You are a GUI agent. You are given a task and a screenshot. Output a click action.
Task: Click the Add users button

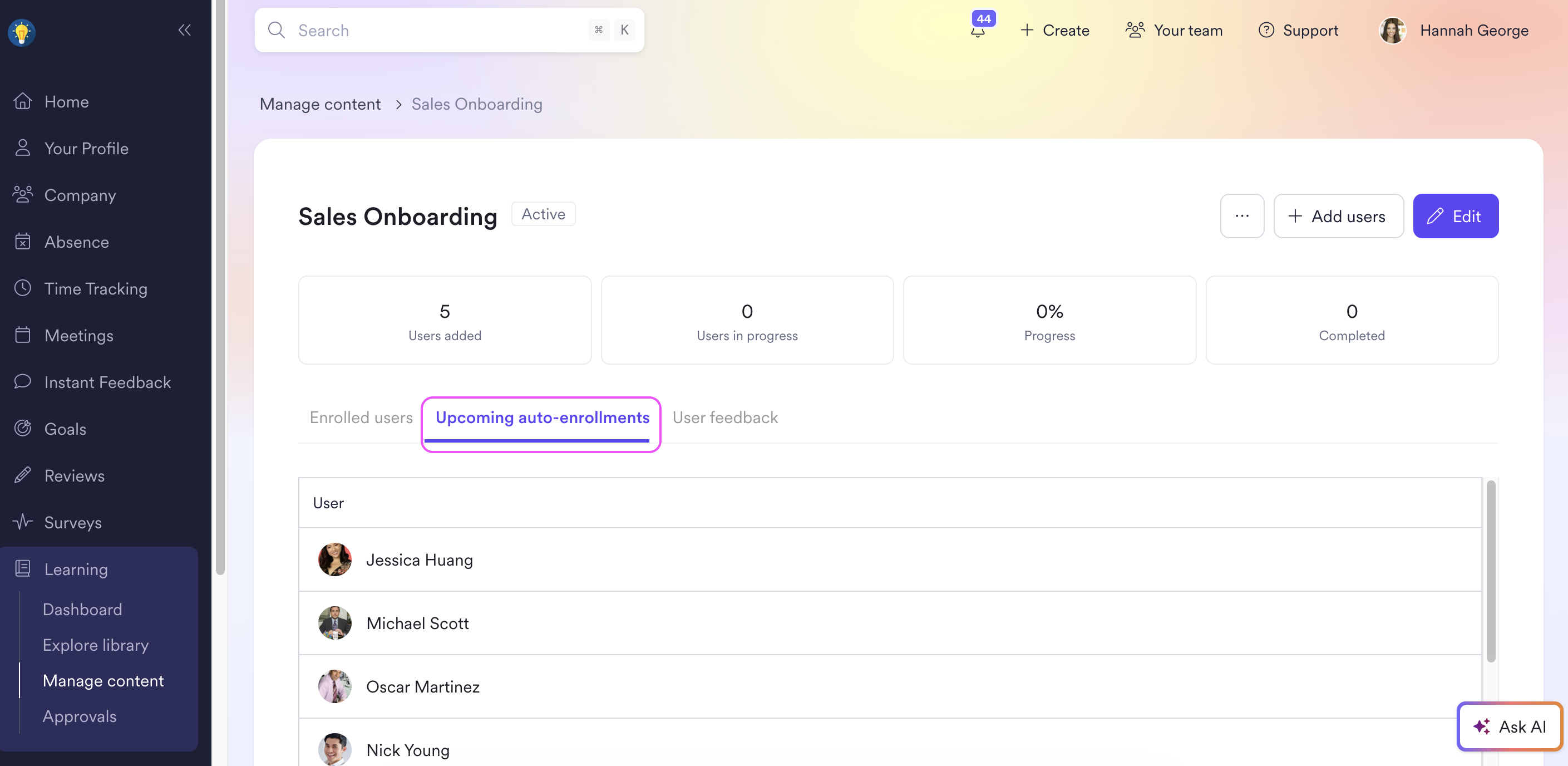click(x=1338, y=216)
